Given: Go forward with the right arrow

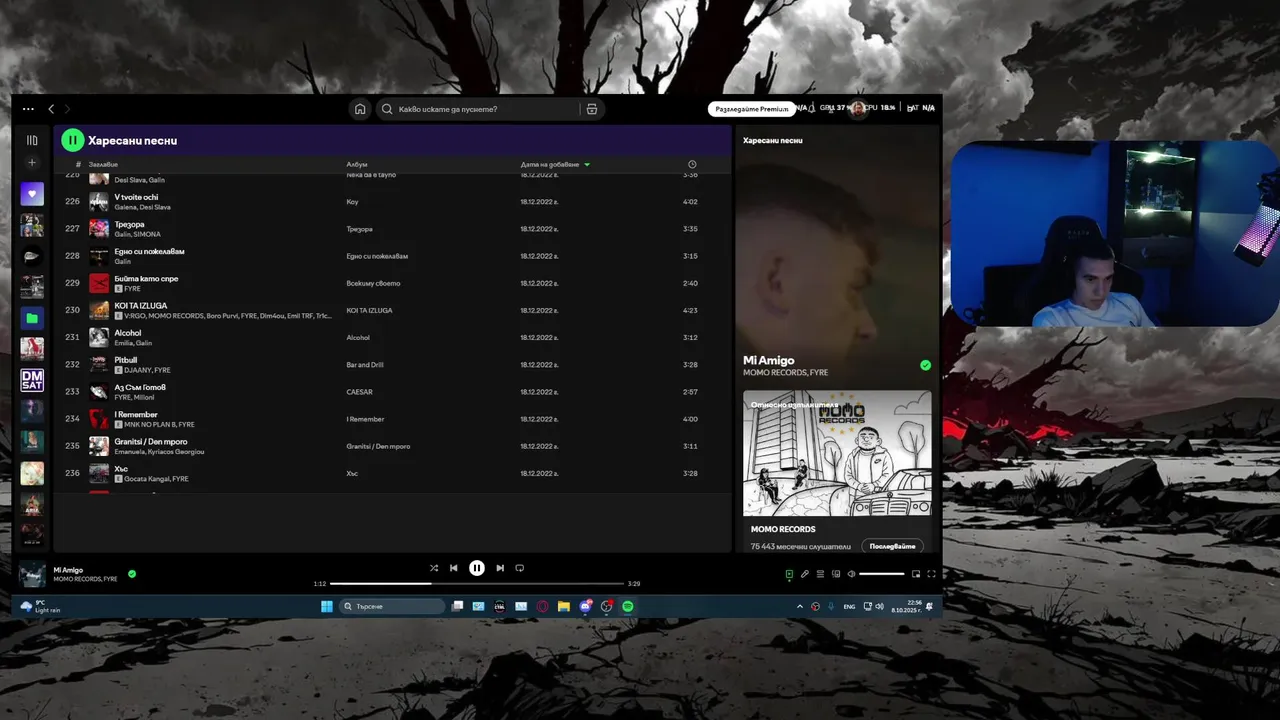Looking at the screenshot, I should [x=67, y=109].
